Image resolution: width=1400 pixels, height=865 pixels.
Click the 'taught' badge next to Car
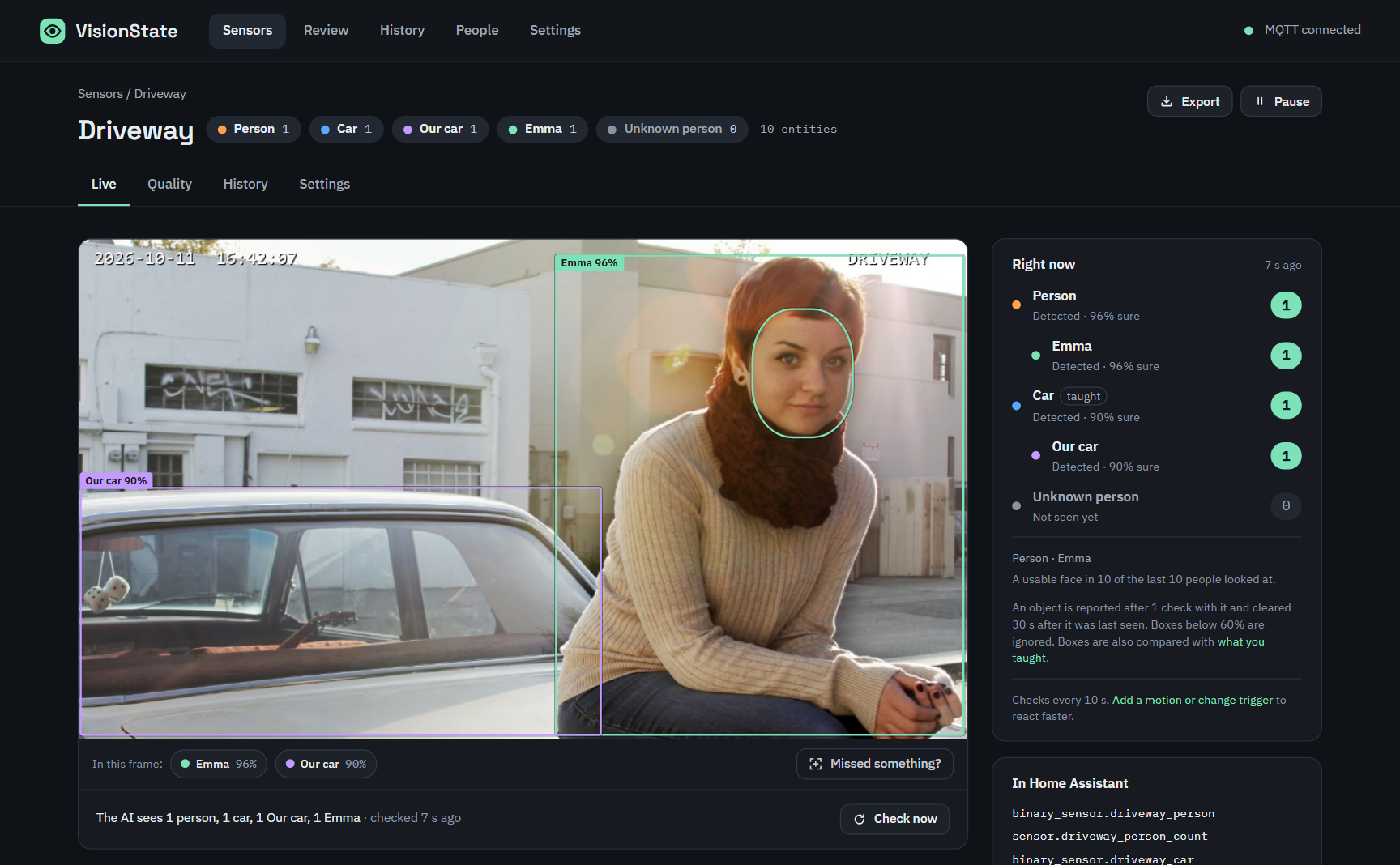pos(1083,396)
